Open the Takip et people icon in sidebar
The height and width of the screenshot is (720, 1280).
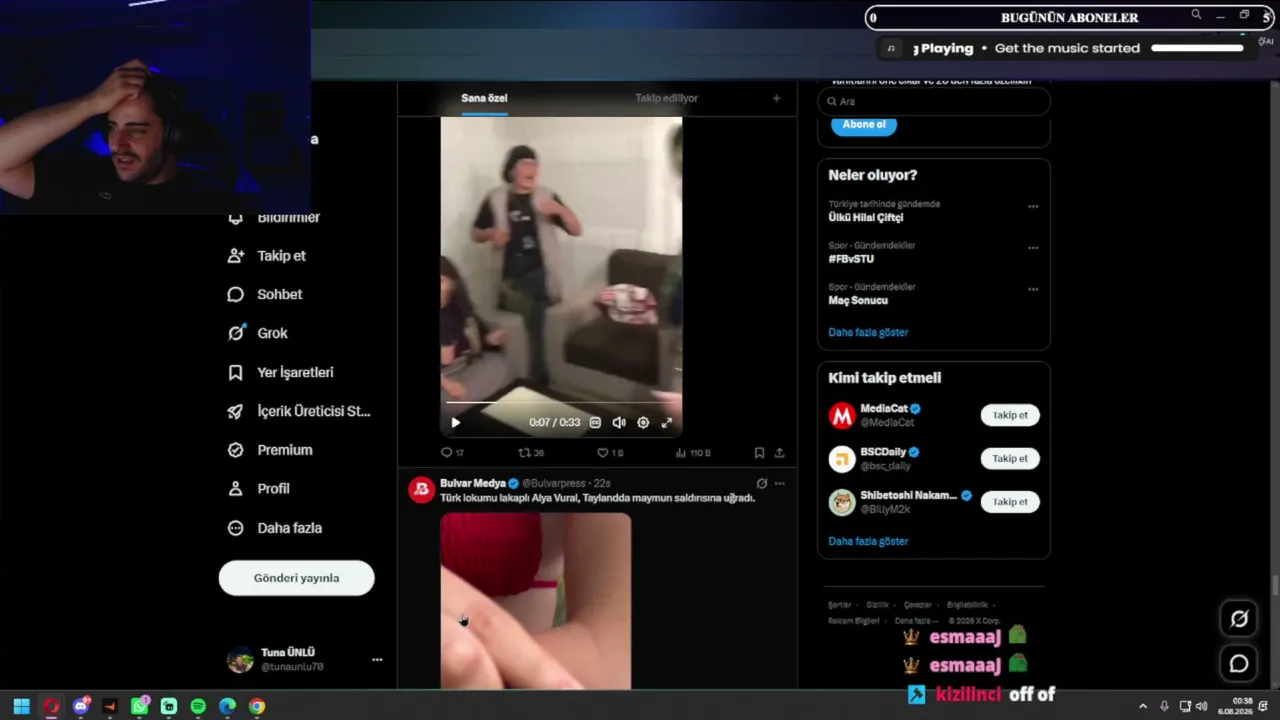pyautogui.click(x=236, y=256)
